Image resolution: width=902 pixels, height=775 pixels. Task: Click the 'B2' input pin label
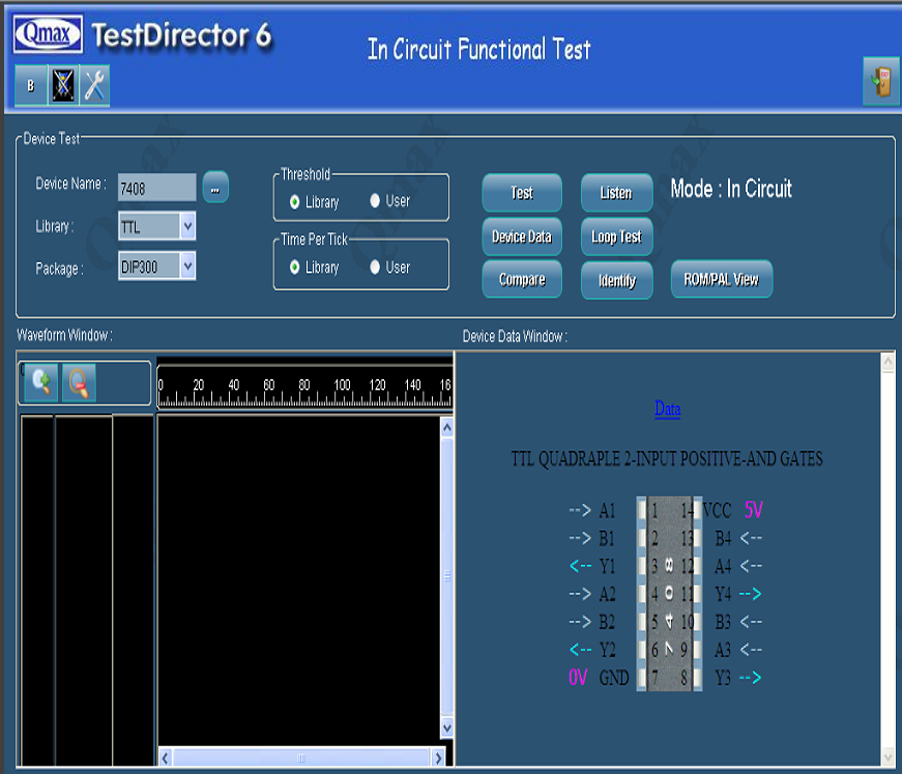coord(607,622)
